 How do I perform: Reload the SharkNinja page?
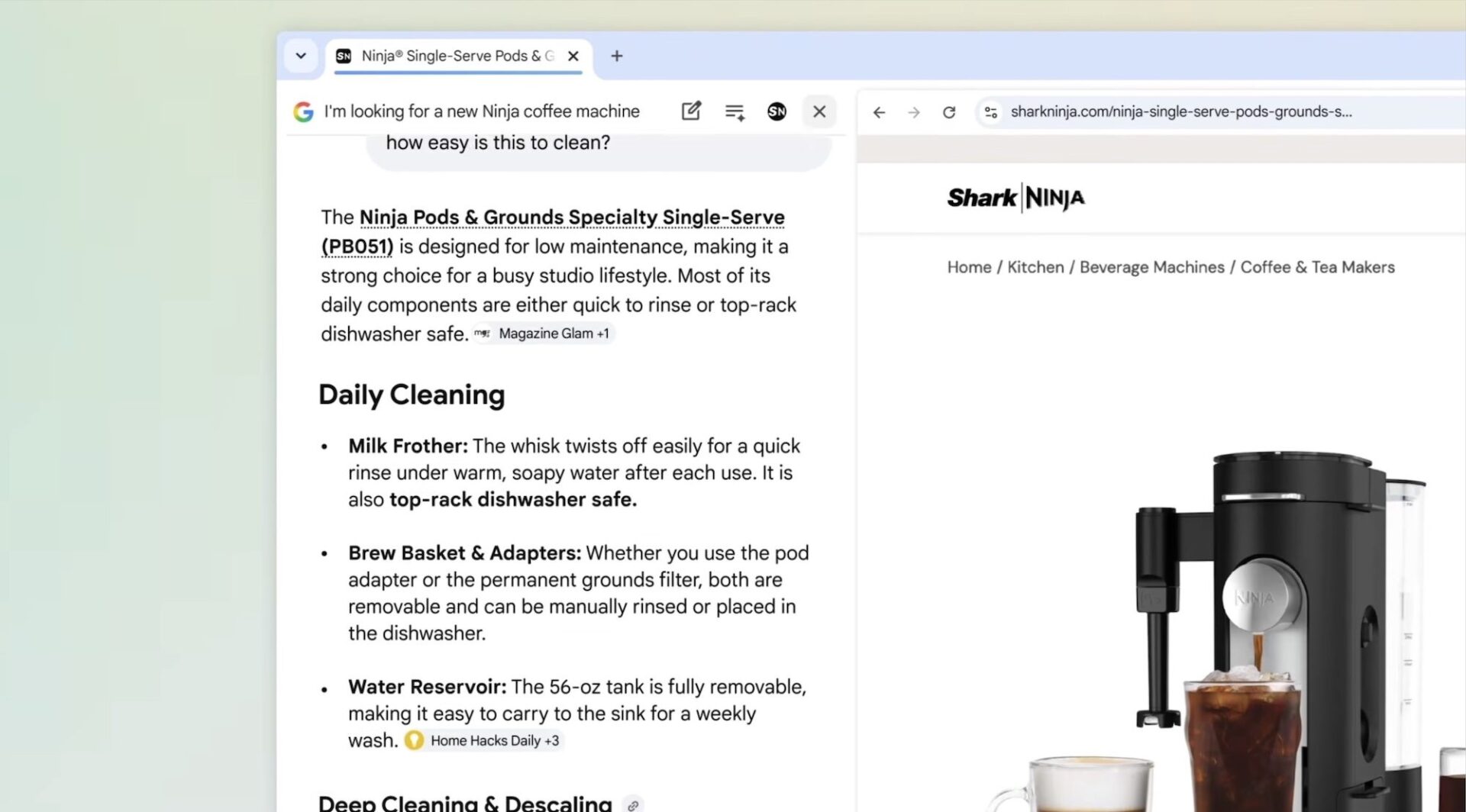pos(949,112)
